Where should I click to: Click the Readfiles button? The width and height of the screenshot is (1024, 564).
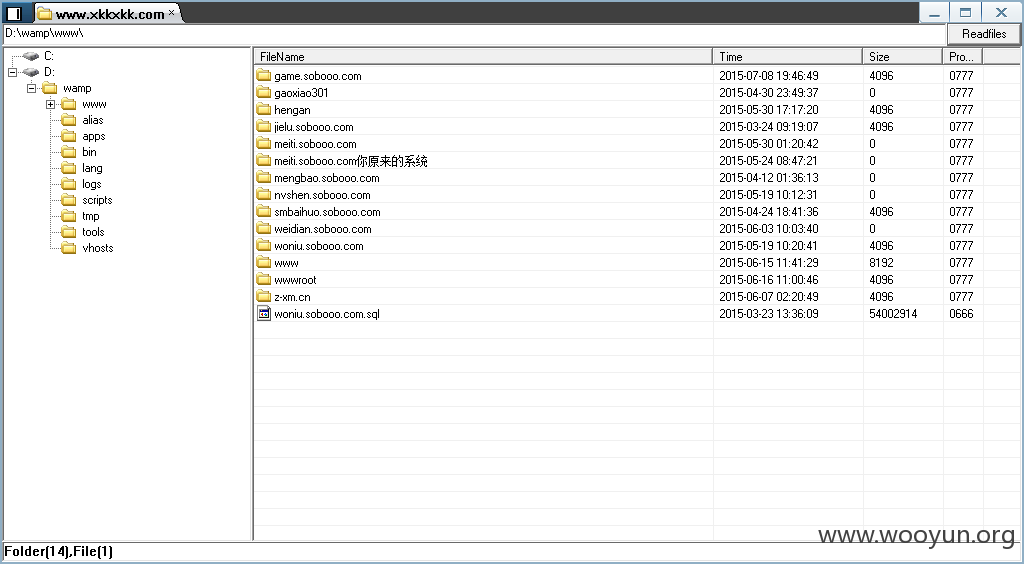tap(984, 34)
